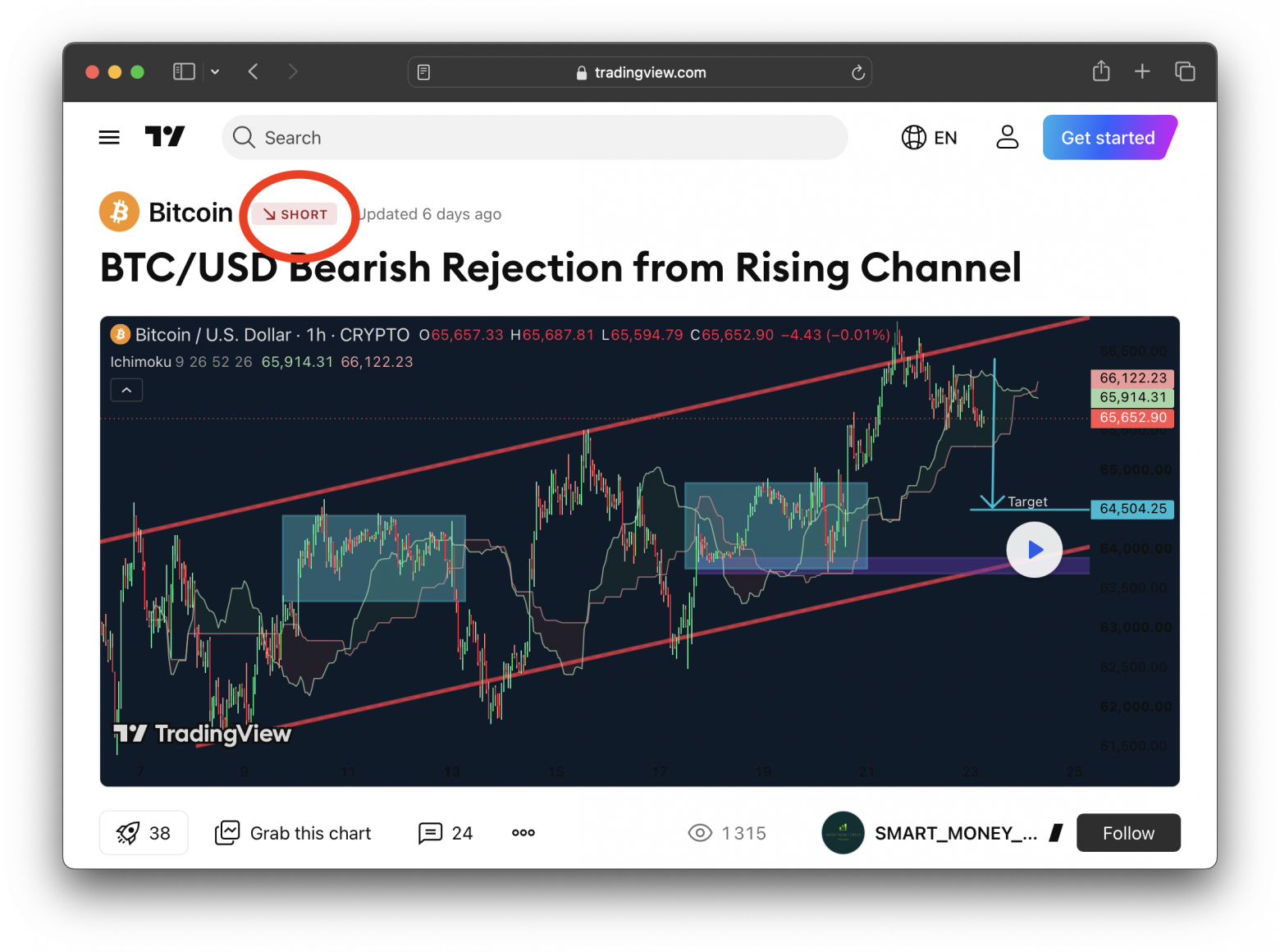The height and width of the screenshot is (952, 1280).
Task: Follow the SMART_MONEY author
Action: click(x=1128, y=833)
